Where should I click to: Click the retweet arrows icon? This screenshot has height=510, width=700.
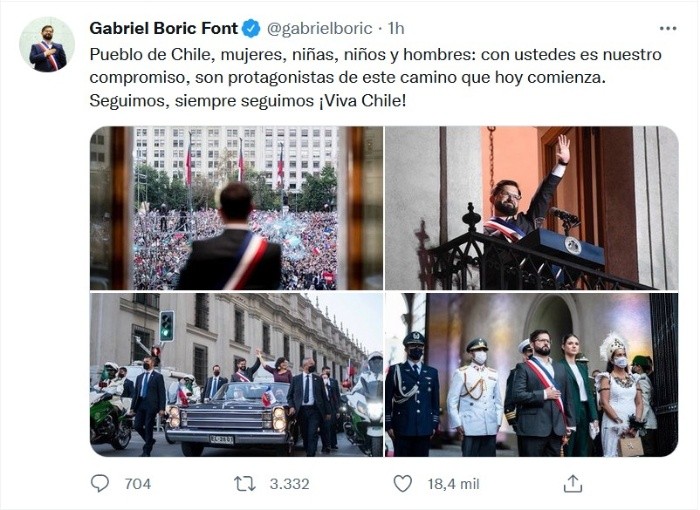coord(245,484)
